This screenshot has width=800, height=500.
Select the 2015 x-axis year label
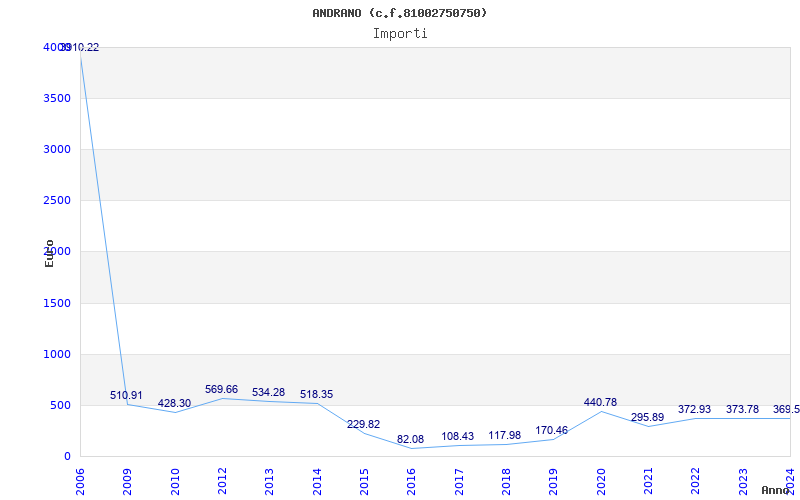(x=364, y=482)
